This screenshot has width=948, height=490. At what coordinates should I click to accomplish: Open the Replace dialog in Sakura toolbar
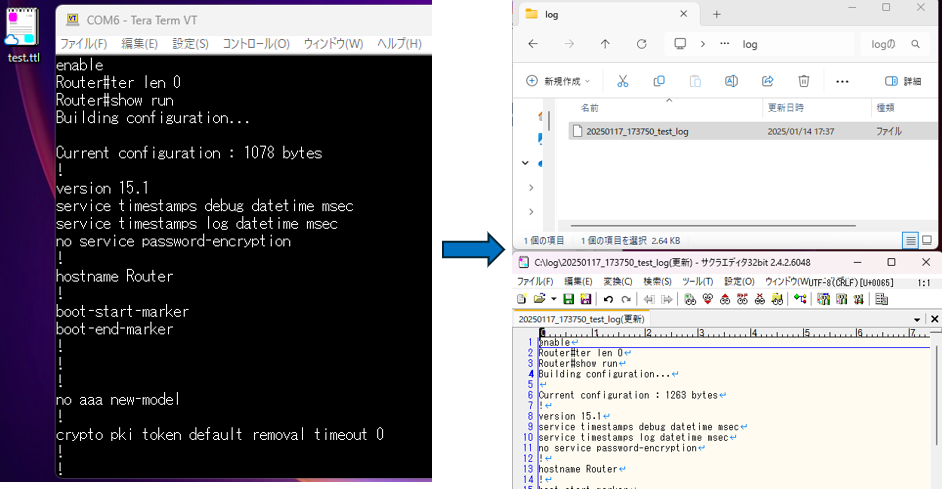742,299
